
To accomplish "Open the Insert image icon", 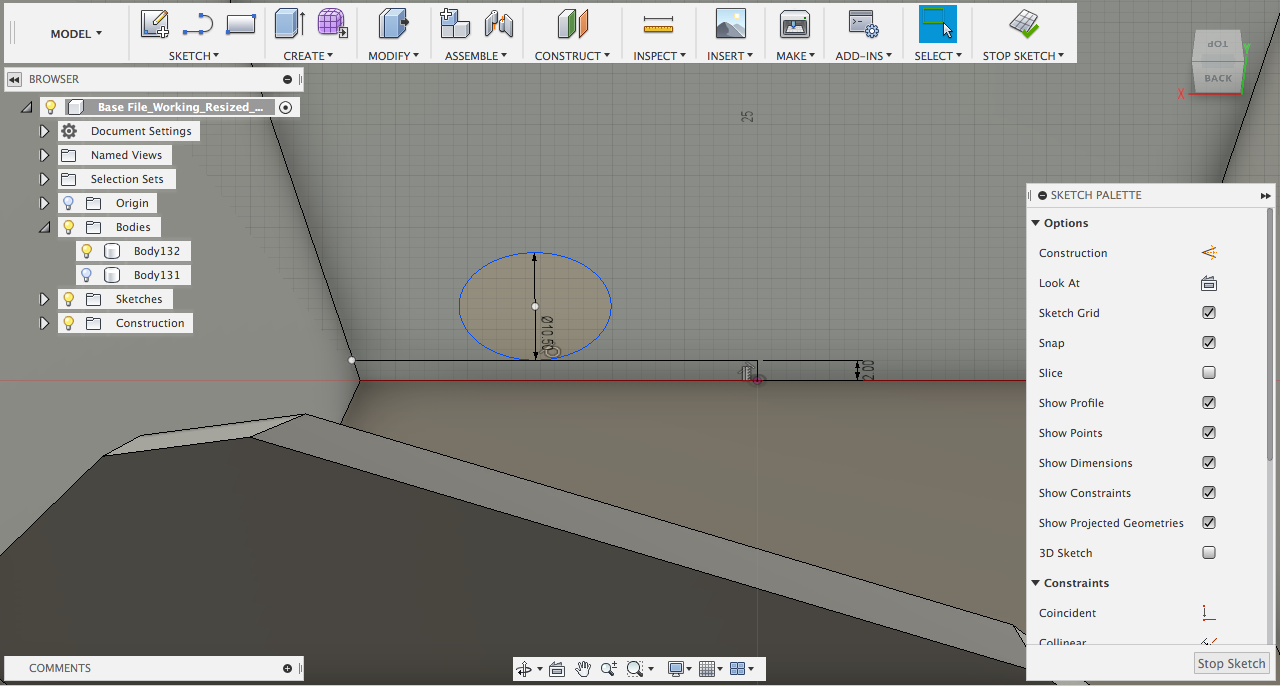I will [731, 24].
